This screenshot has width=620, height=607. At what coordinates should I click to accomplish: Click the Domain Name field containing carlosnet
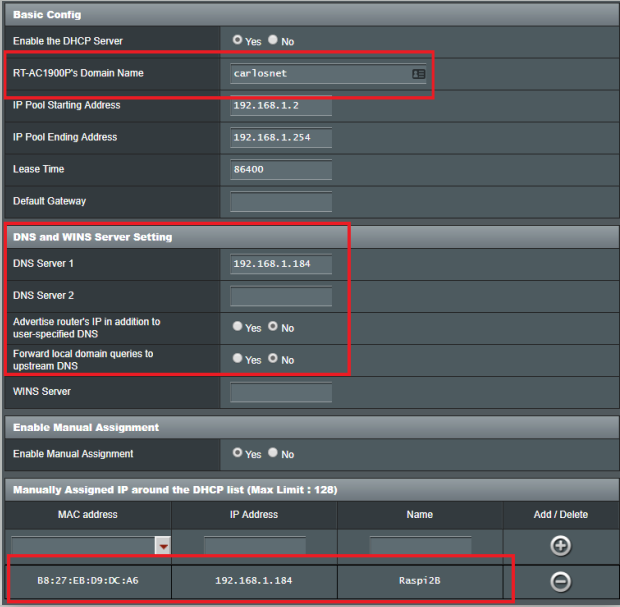tap(328, 74)
